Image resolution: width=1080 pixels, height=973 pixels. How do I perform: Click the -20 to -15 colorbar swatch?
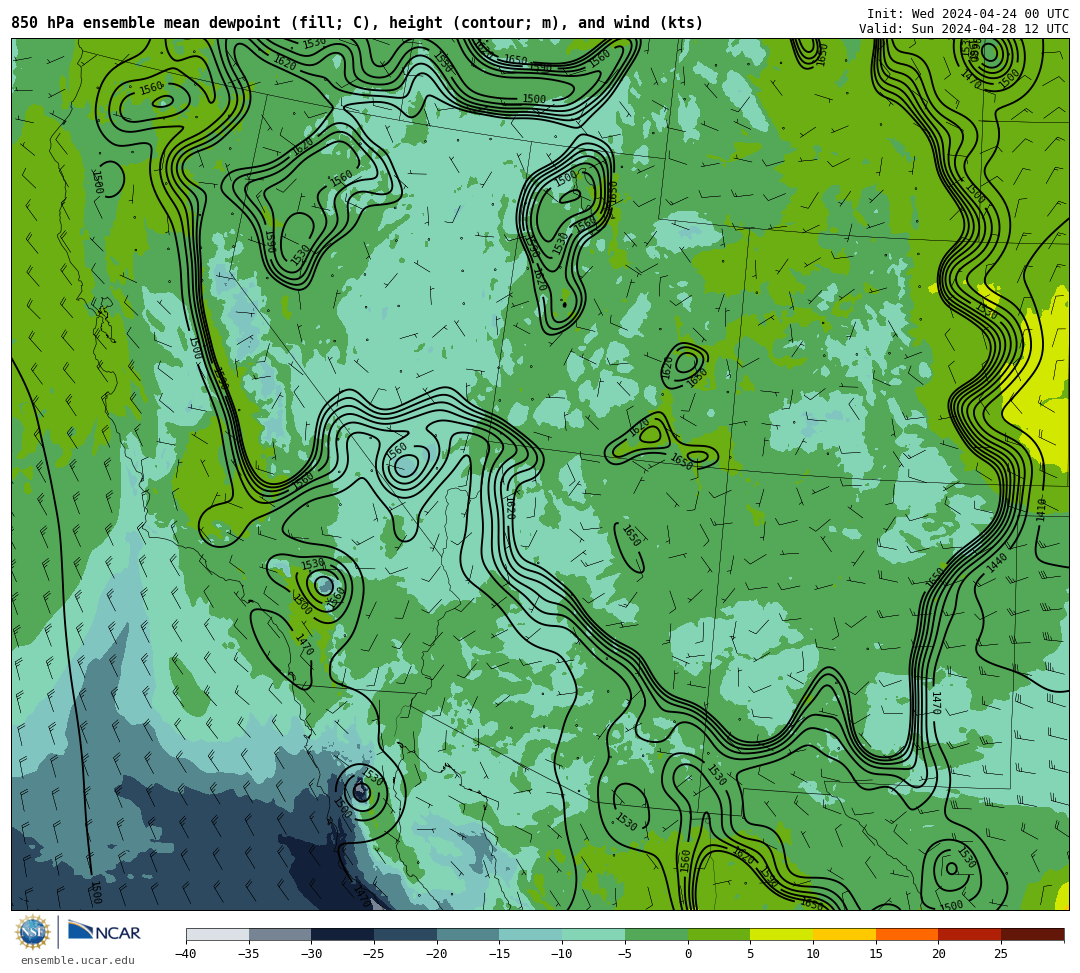468,934
